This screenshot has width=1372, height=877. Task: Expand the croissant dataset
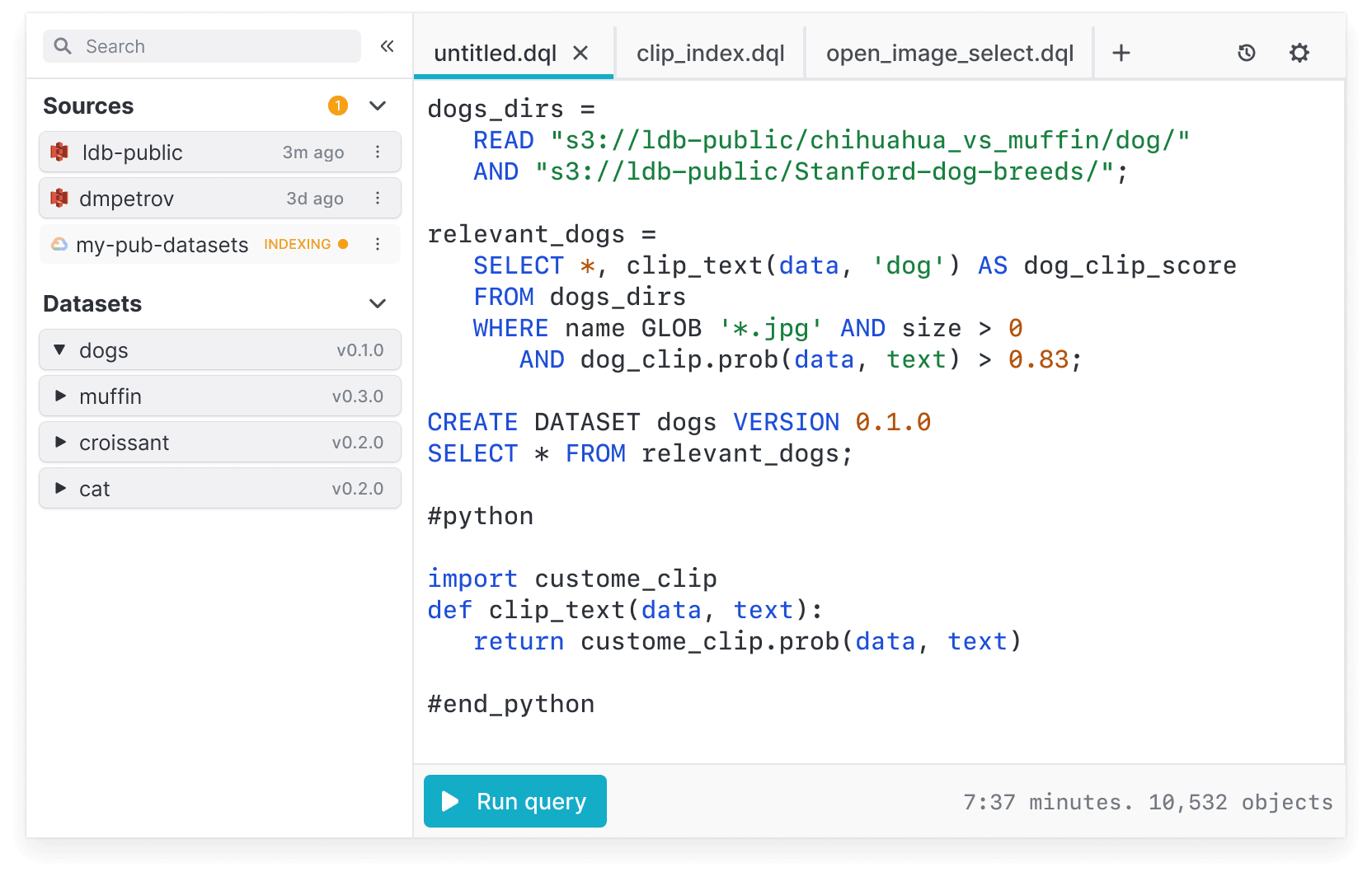tap(60, 443)
